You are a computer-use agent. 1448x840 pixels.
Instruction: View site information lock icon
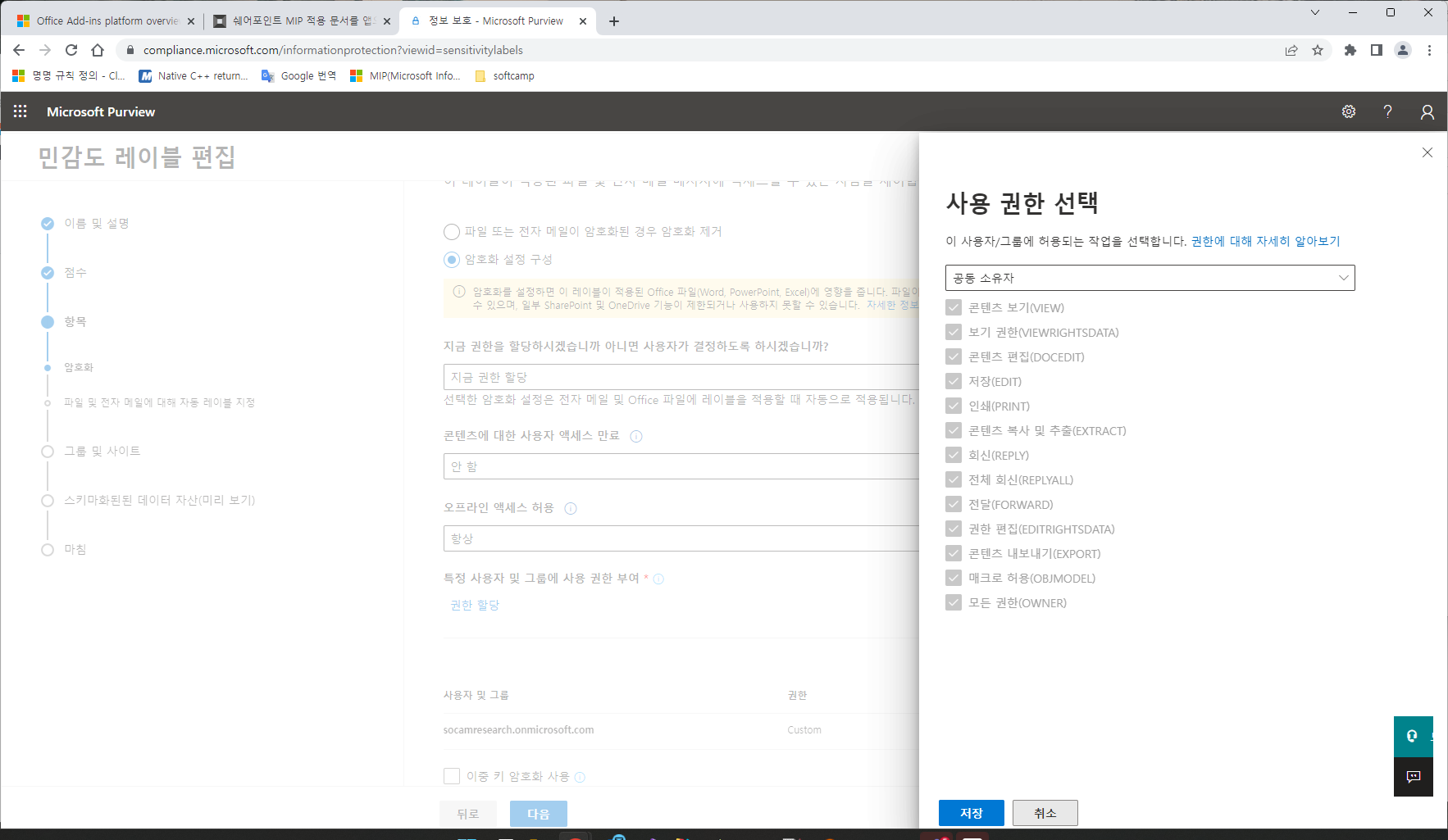(x=130, y=50)
